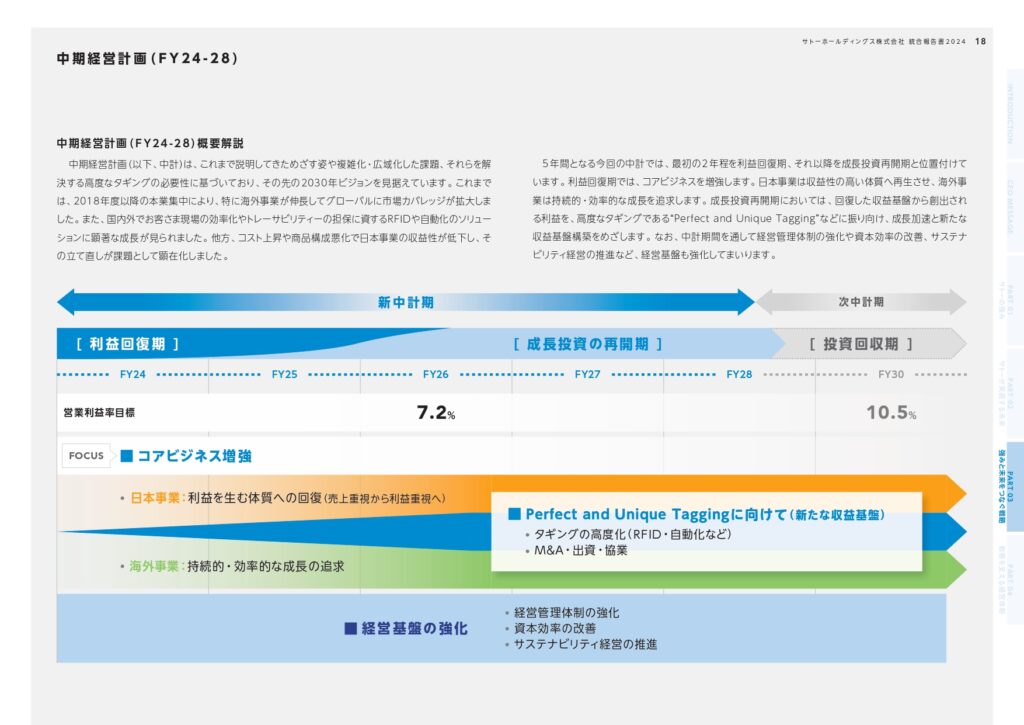Click the 海外事業 bullet line
This screenshot has width=1024, height=725.
click(232, 566)
